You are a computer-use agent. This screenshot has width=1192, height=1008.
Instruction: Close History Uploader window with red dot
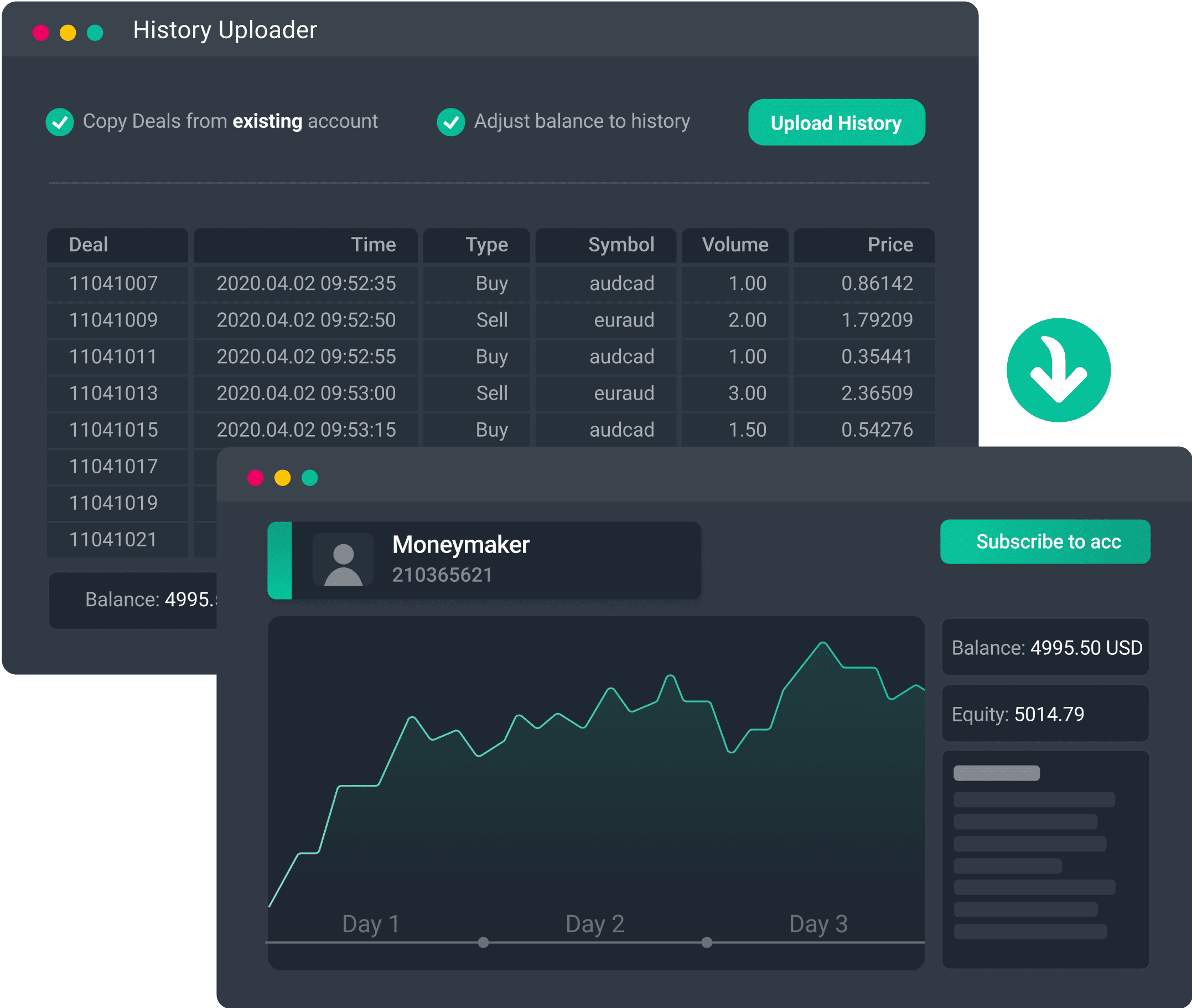pos(40,33)
